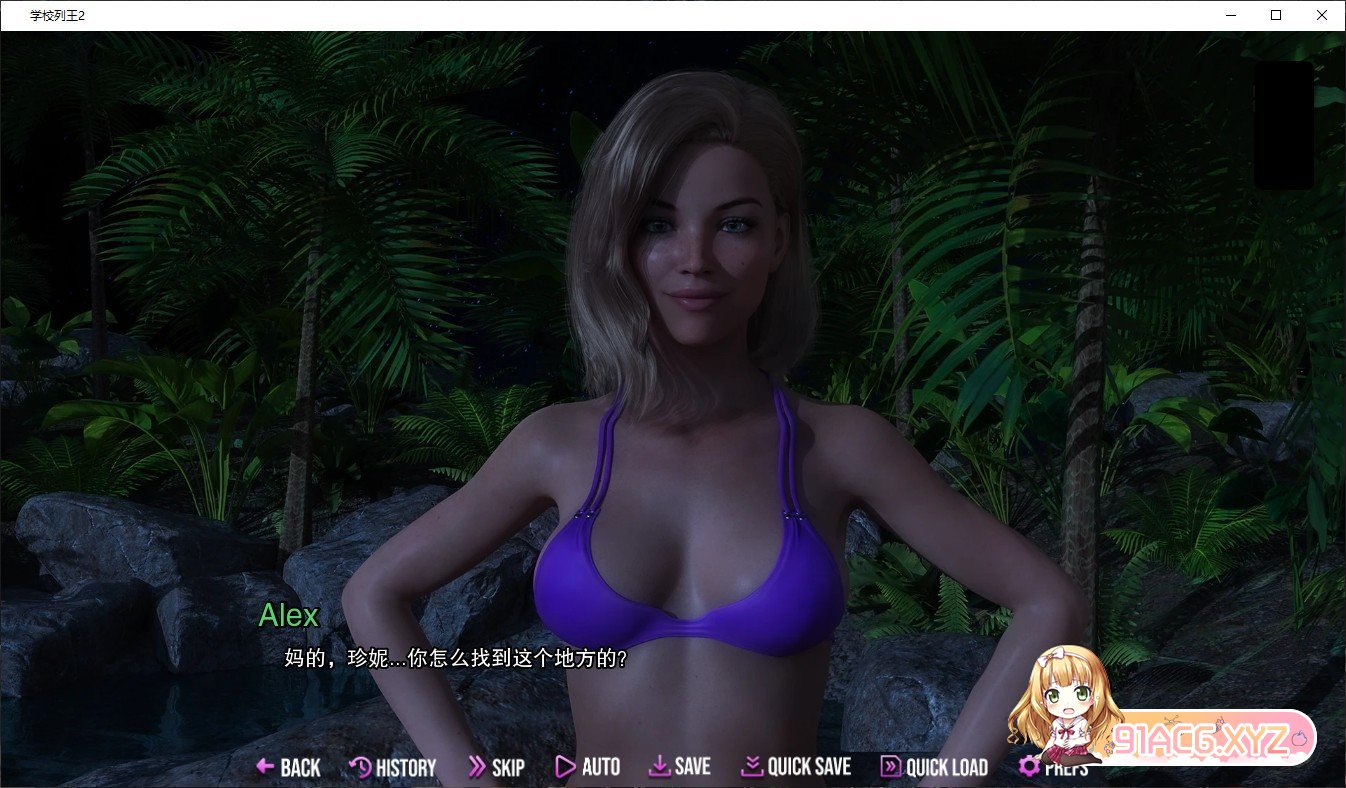Open dialogue log via History clock icon
1346x788 pixels.
click(x=360, y=767)
